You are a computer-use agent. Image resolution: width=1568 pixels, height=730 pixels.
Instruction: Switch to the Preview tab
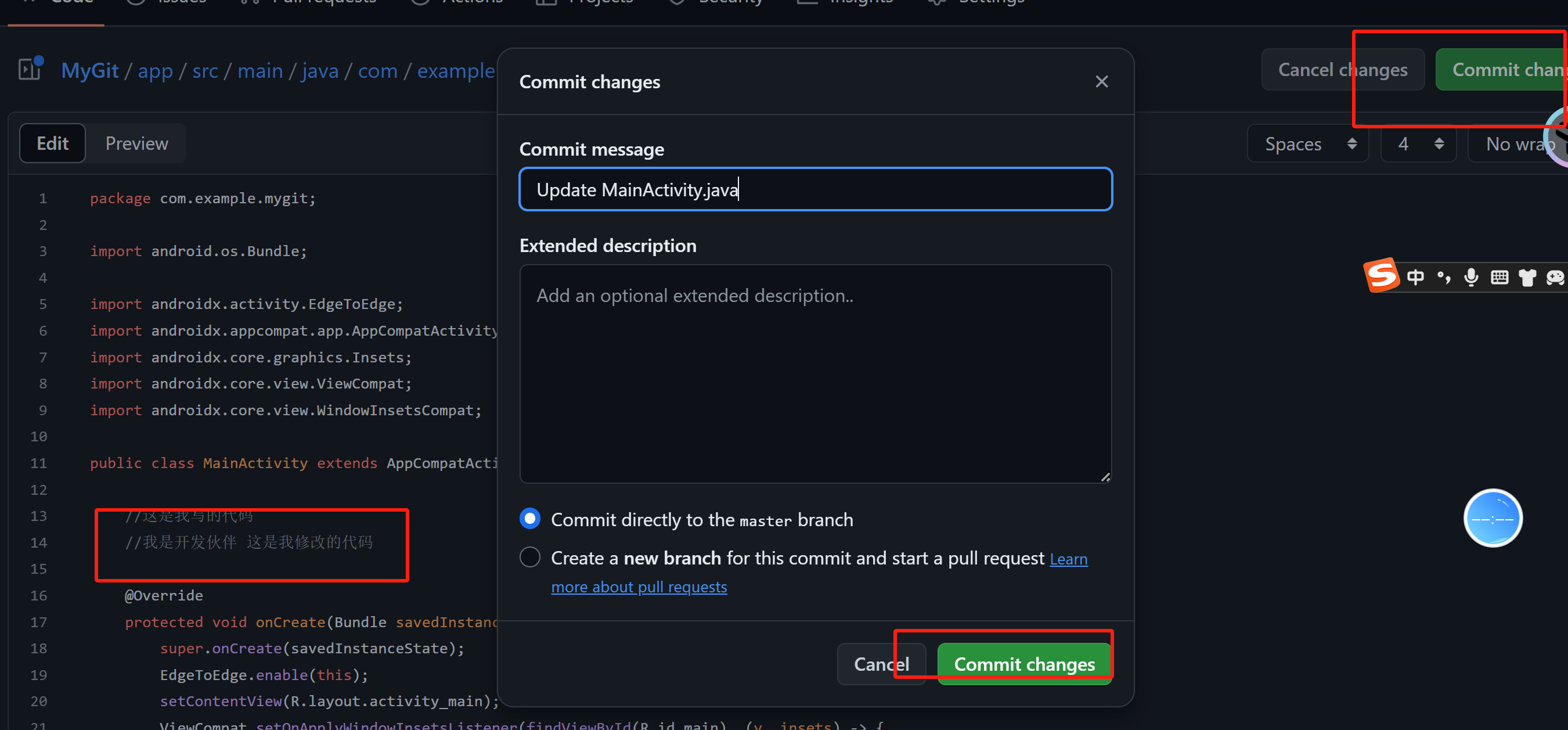click(136, 143)
